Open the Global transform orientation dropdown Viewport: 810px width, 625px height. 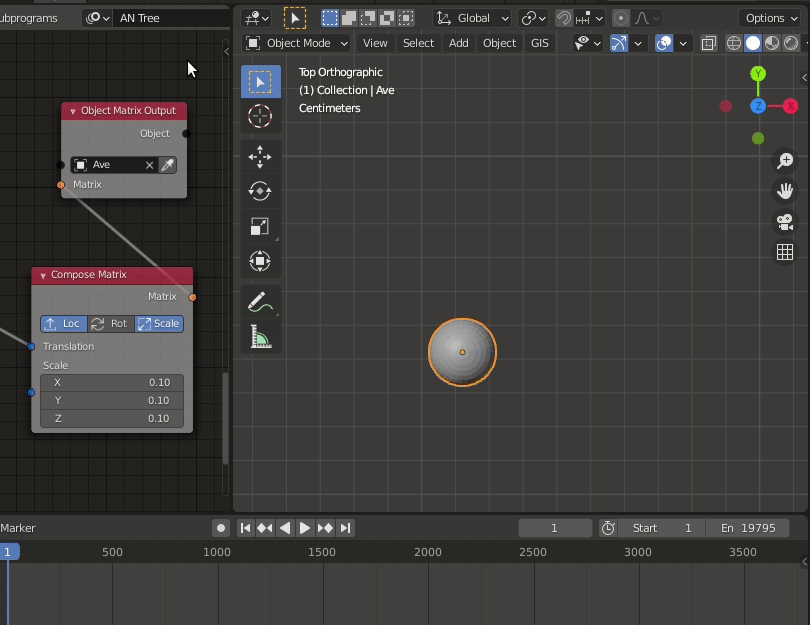point(471,17)
